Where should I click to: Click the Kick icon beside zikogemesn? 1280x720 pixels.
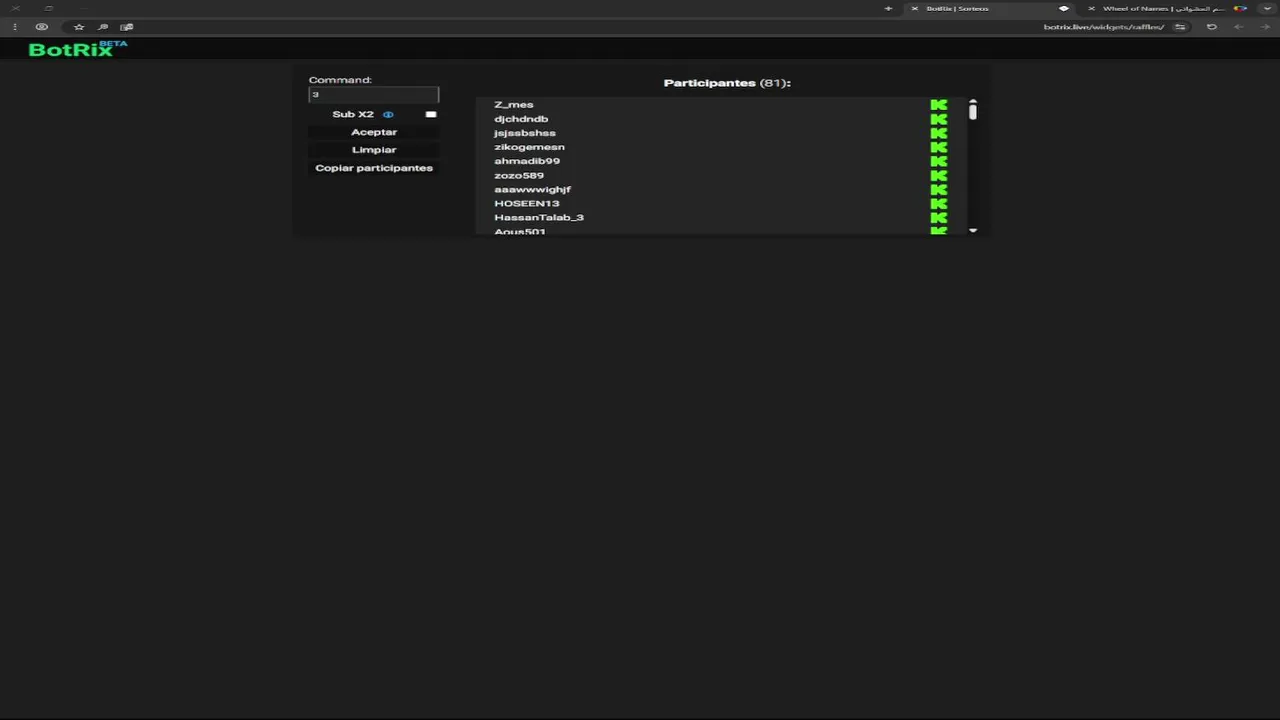tap(938, 147)
